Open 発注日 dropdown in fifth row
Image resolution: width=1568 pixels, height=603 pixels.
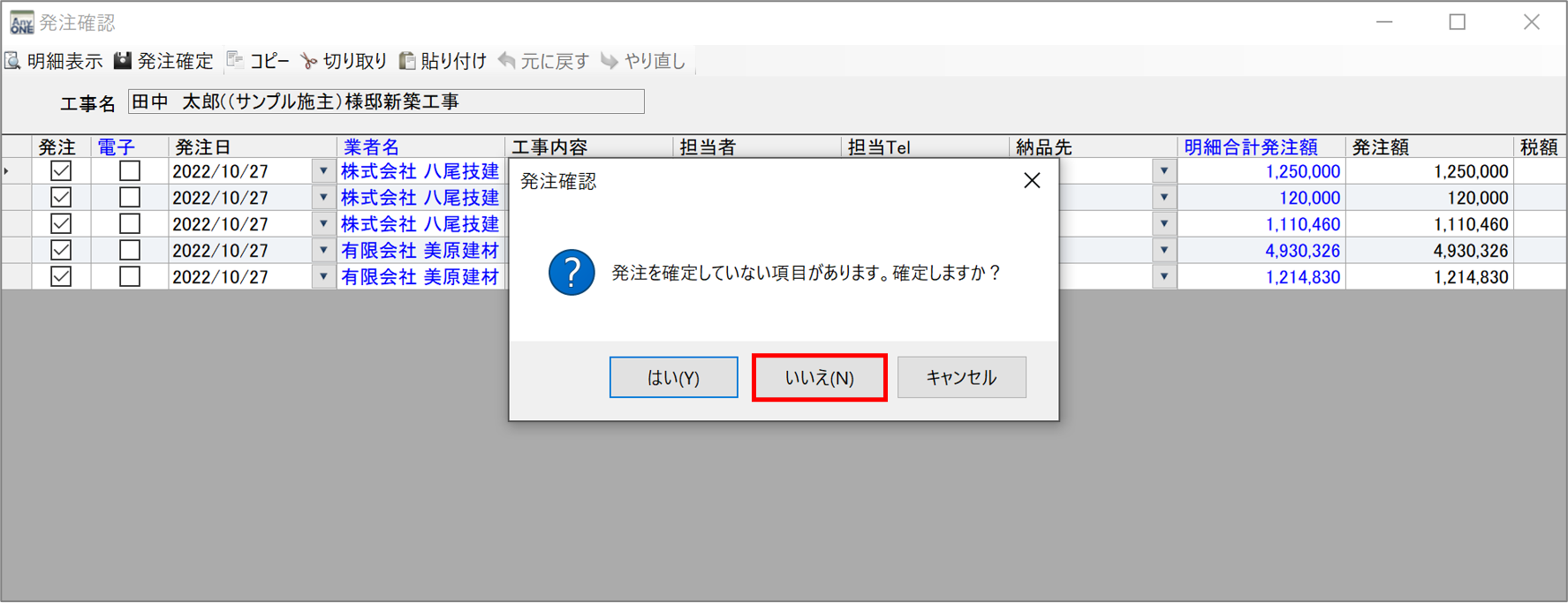323,277
